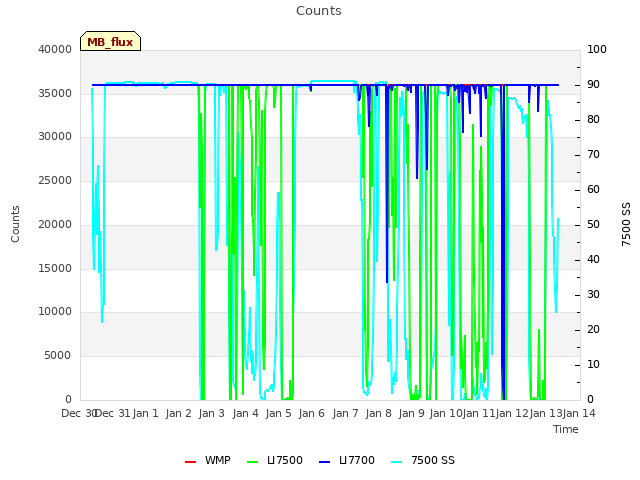The width and height of the screenshot is (640, 480).
Task: Click the 15000 left axis tick label
Action: point(55,268)
